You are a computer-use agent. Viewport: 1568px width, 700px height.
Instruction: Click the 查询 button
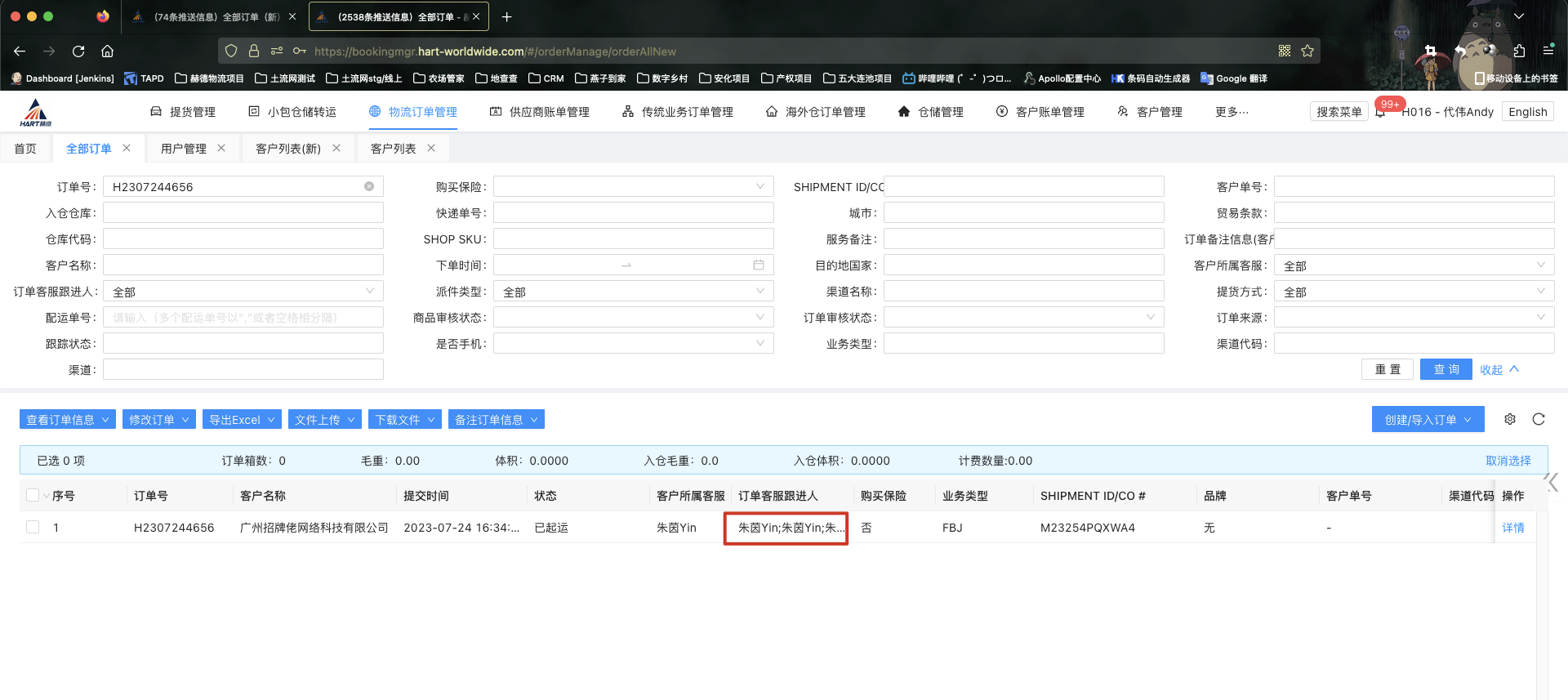(x=1445, y=370)
